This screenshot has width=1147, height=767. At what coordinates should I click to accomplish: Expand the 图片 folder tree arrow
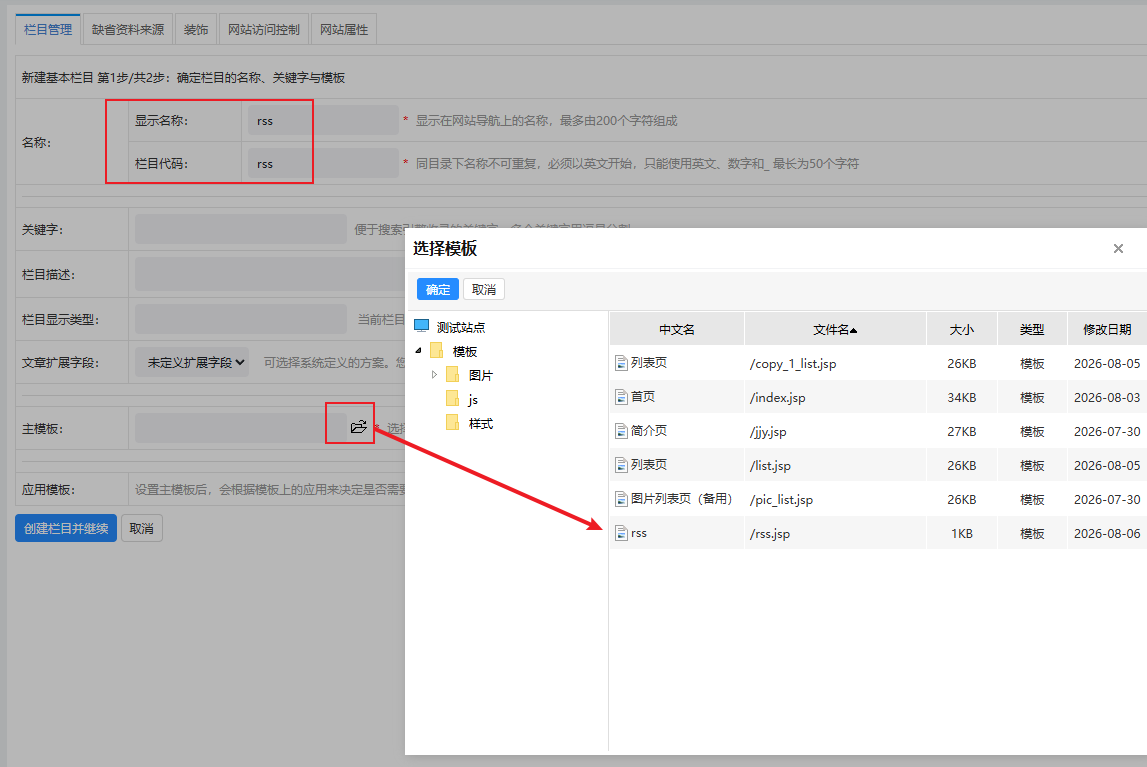tap(435, 374)
